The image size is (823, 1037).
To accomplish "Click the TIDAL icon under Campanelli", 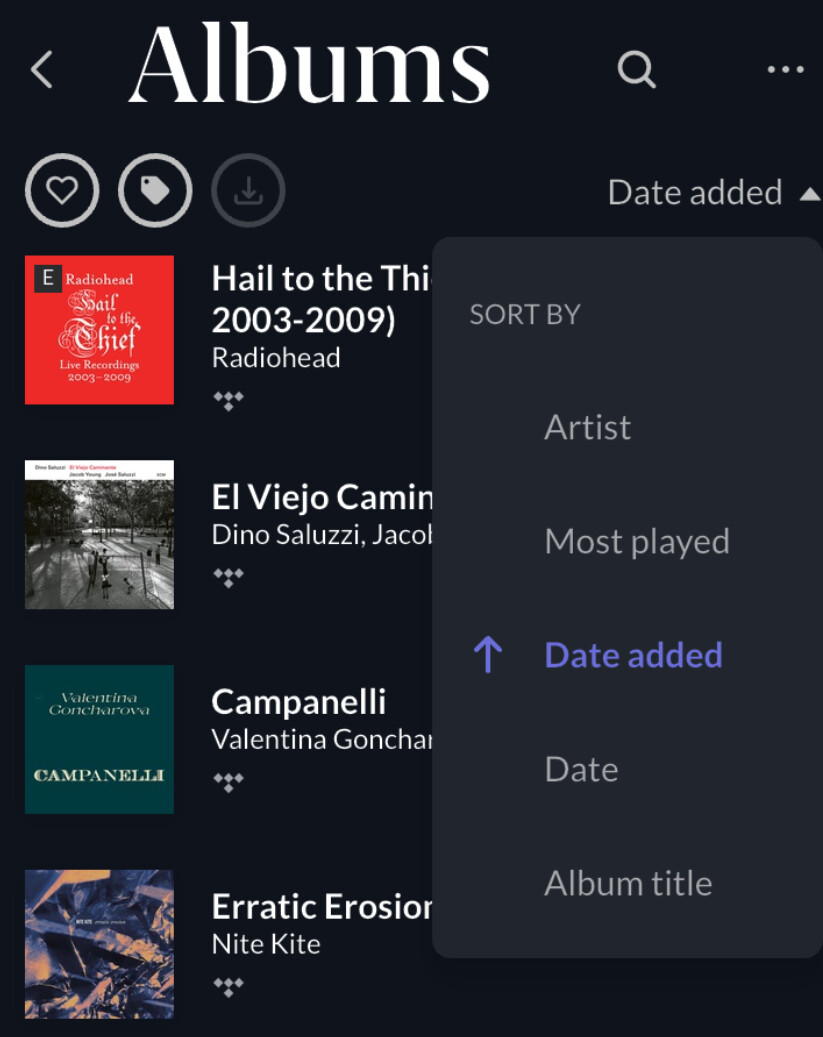I will [228, 782].
